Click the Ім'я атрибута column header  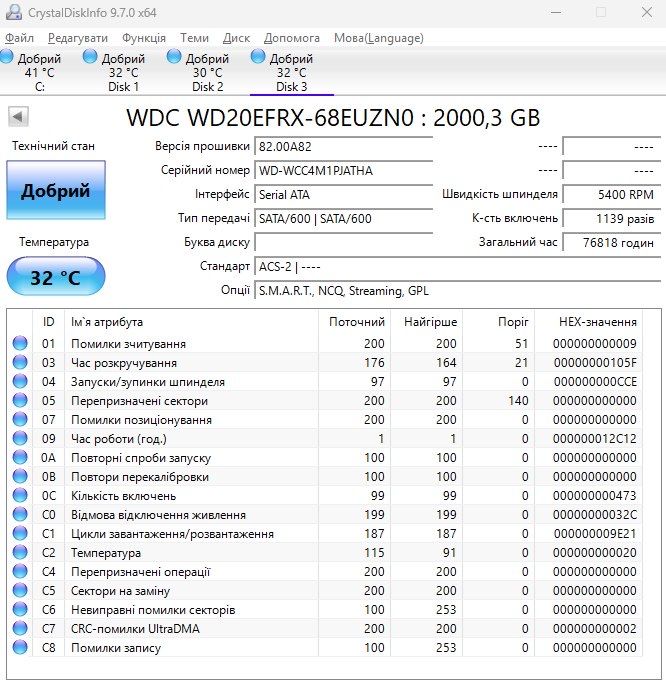(191, 322)
